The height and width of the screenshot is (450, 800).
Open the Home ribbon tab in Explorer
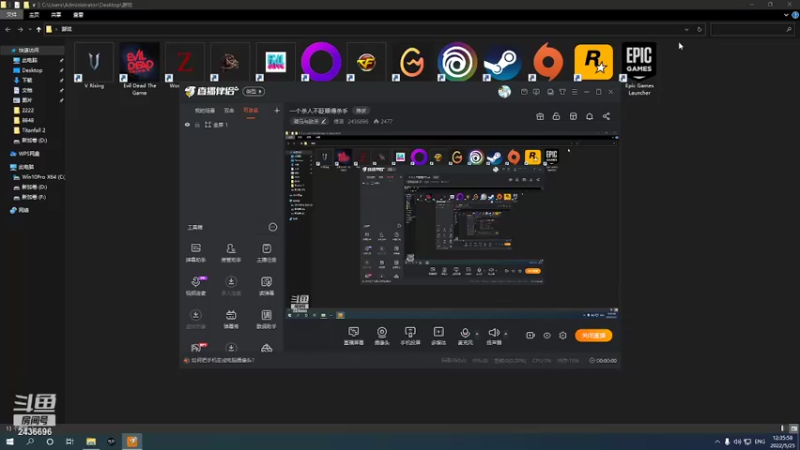[34, 15]
